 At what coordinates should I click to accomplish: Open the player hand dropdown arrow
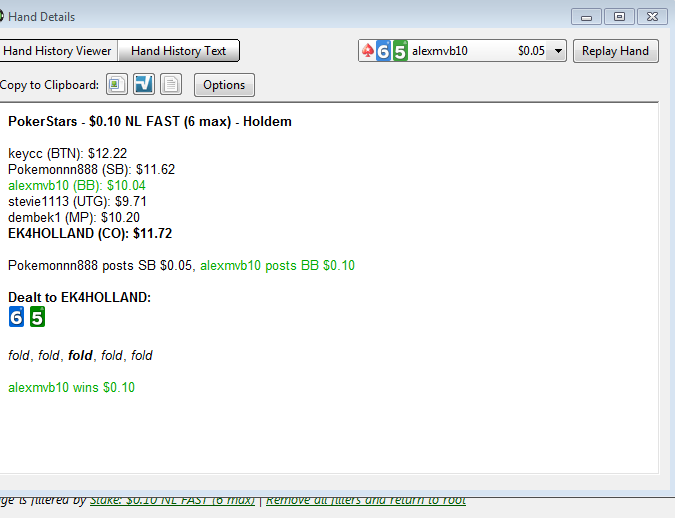click(558, 51)
